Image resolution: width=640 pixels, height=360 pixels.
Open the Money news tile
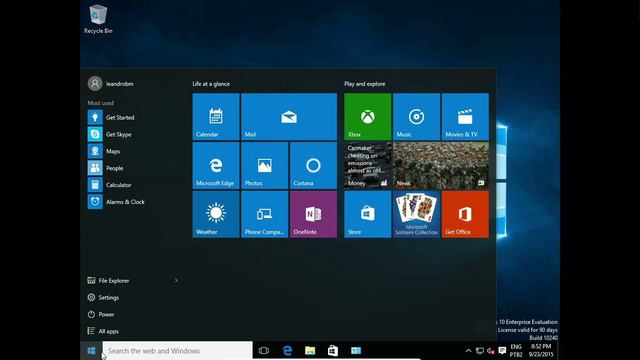pyautogui.click(x=368, y=165)
